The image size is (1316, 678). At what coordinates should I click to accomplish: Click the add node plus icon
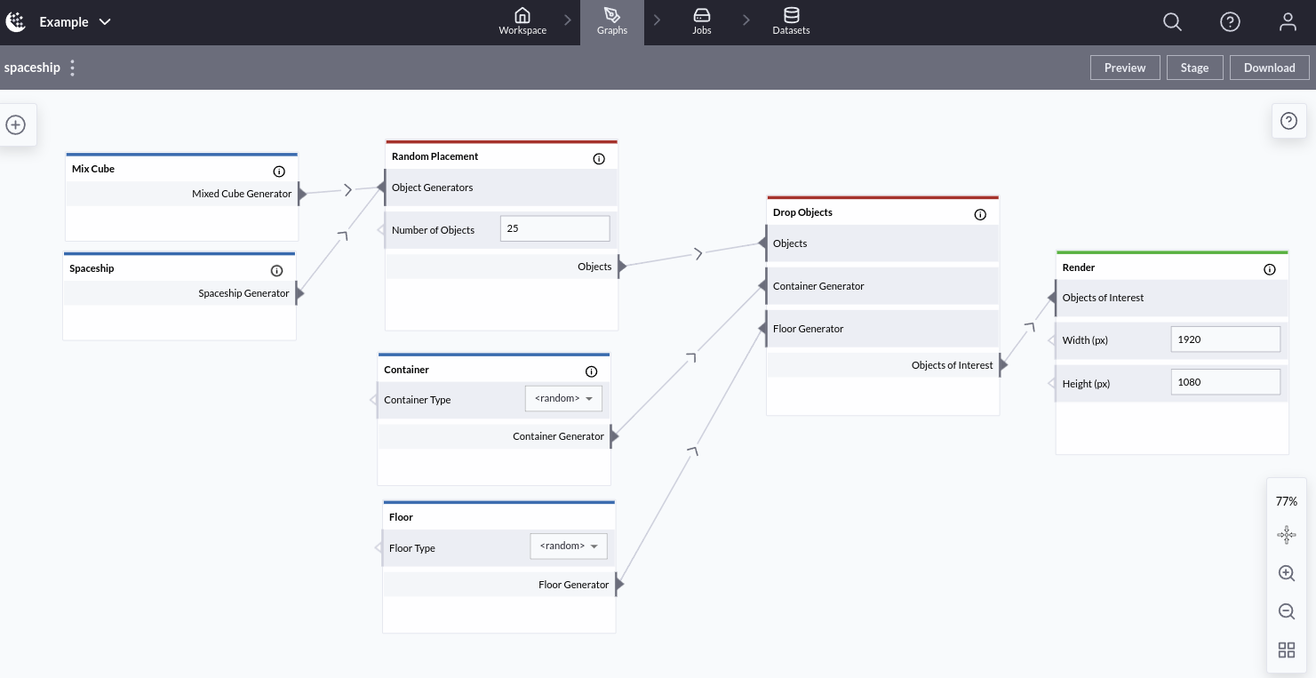click(x=16, y=125)
